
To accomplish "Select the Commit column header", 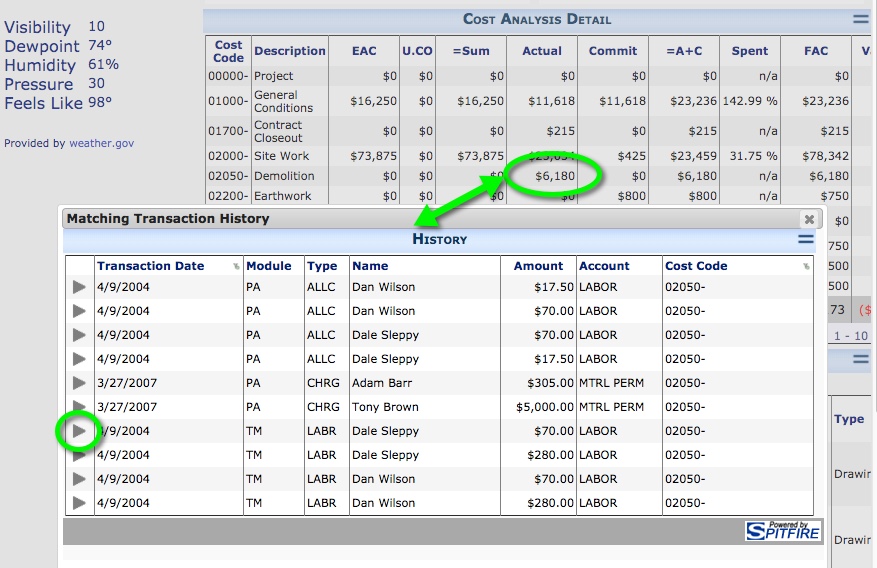I will [613, 51].
